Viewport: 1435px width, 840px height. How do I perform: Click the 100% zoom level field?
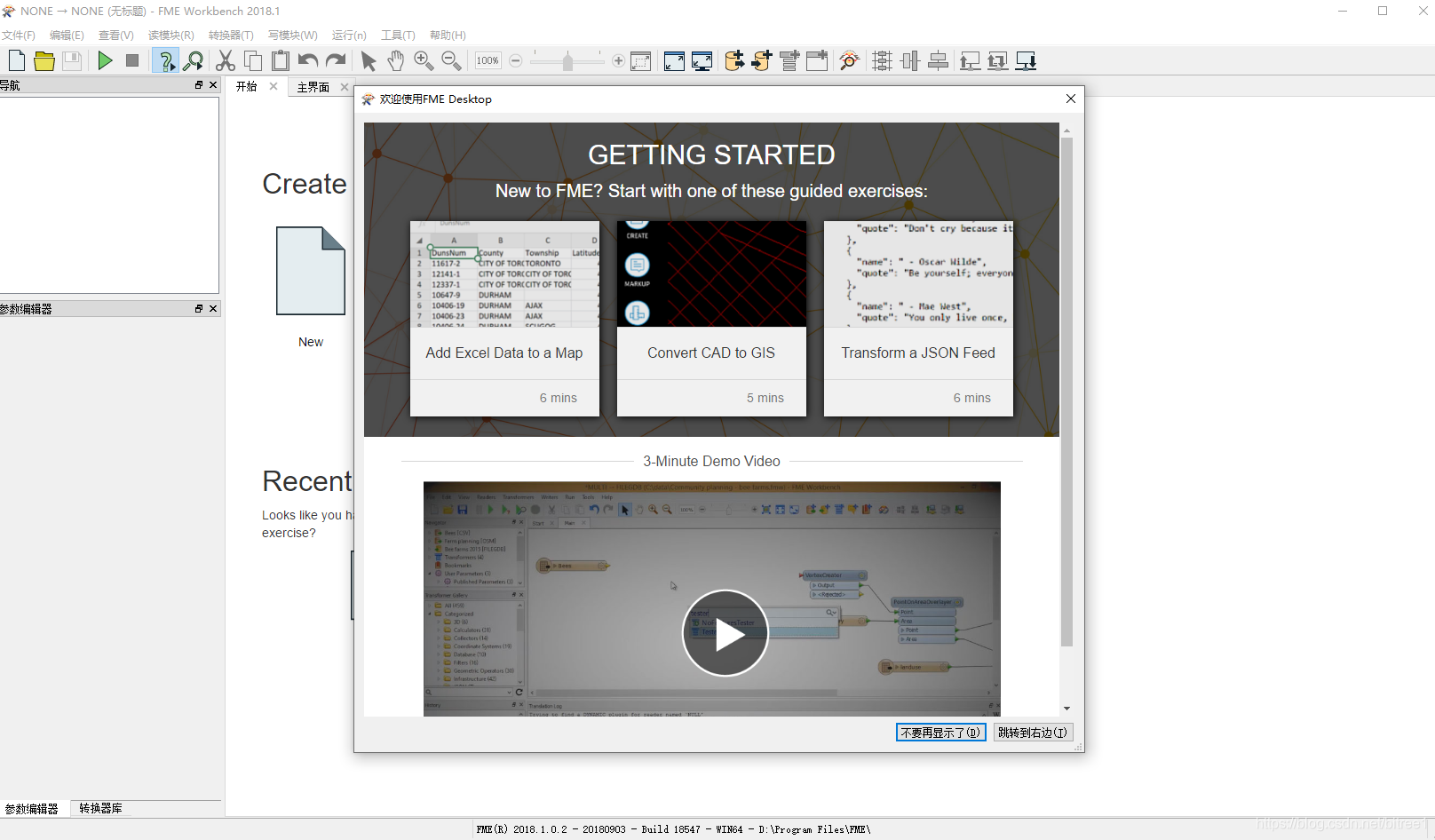tap(488, 60)
